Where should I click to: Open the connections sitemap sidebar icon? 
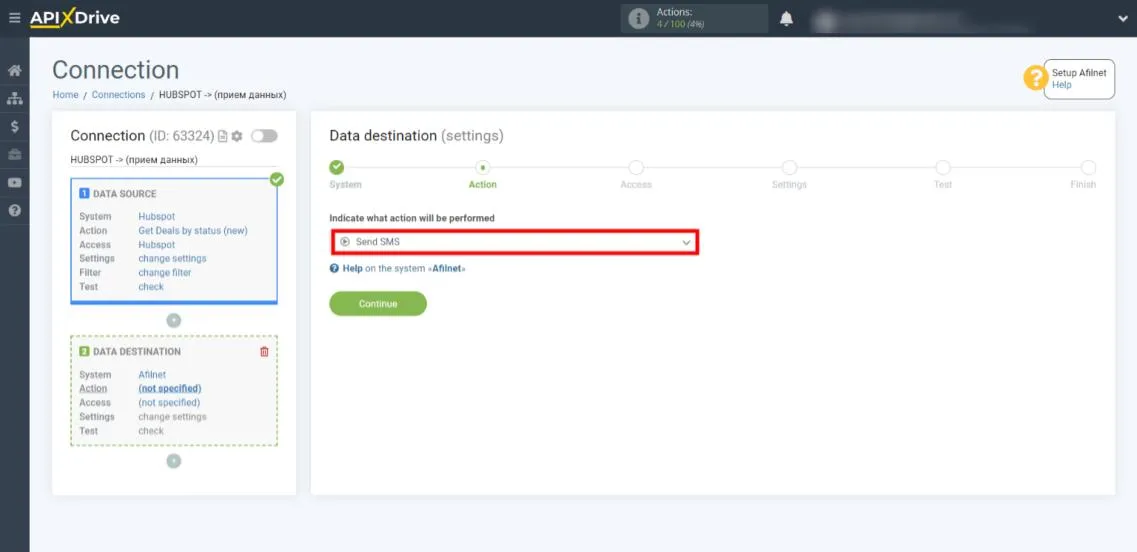[14, 99]
